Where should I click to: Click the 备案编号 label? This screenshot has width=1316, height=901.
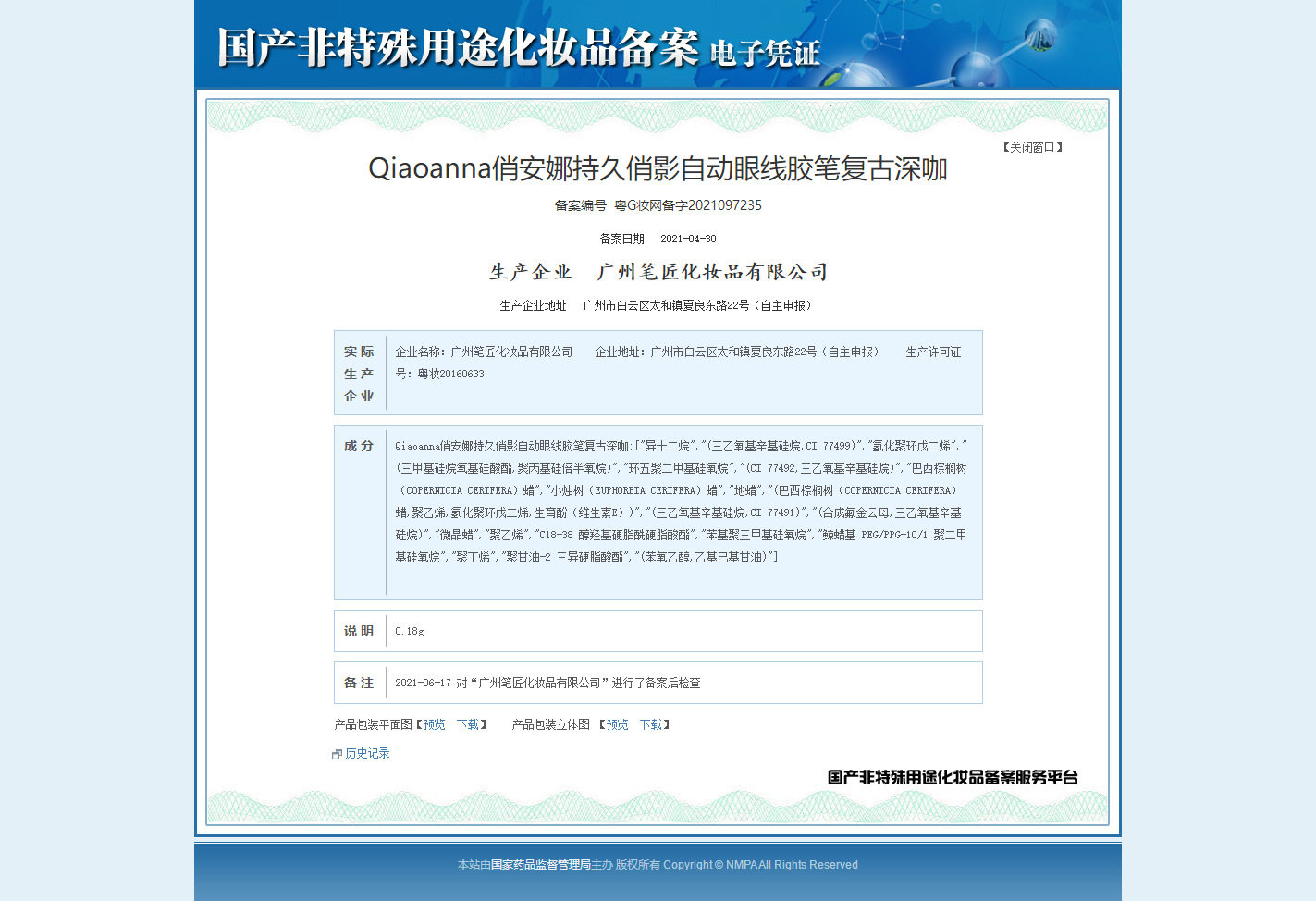[581, 205]
